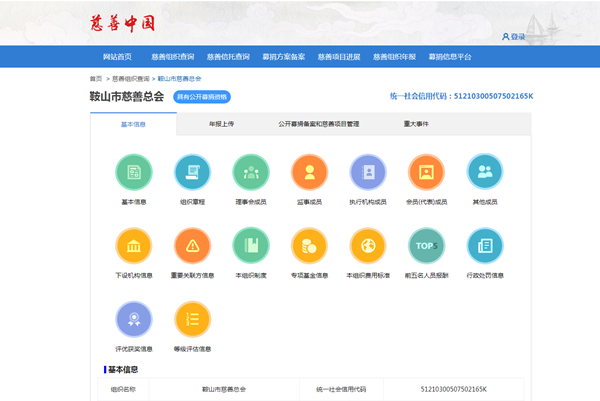Open 募捐方案备案 in navigation bar
The height and width of the screenshot is (401, 600).
(x=284, y=57)
